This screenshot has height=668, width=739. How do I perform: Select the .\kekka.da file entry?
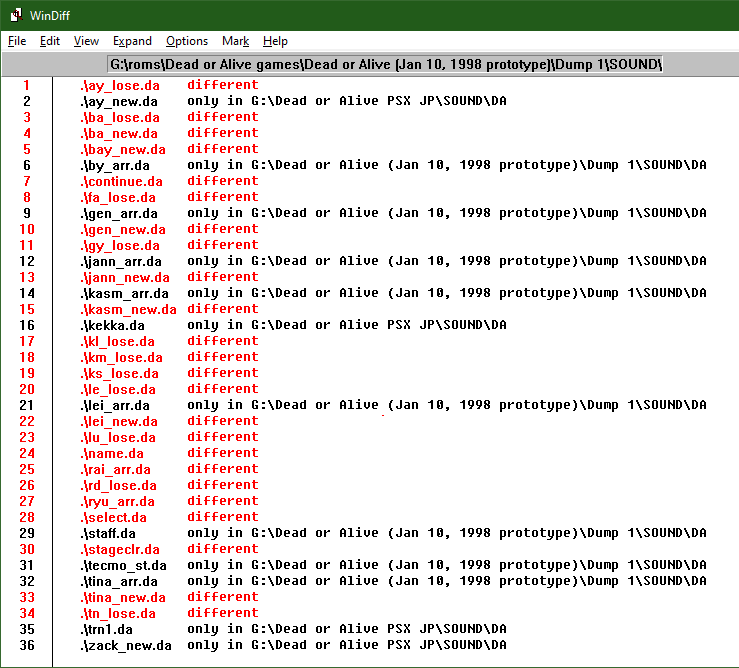pyautogui.click(x=112, y=326)
